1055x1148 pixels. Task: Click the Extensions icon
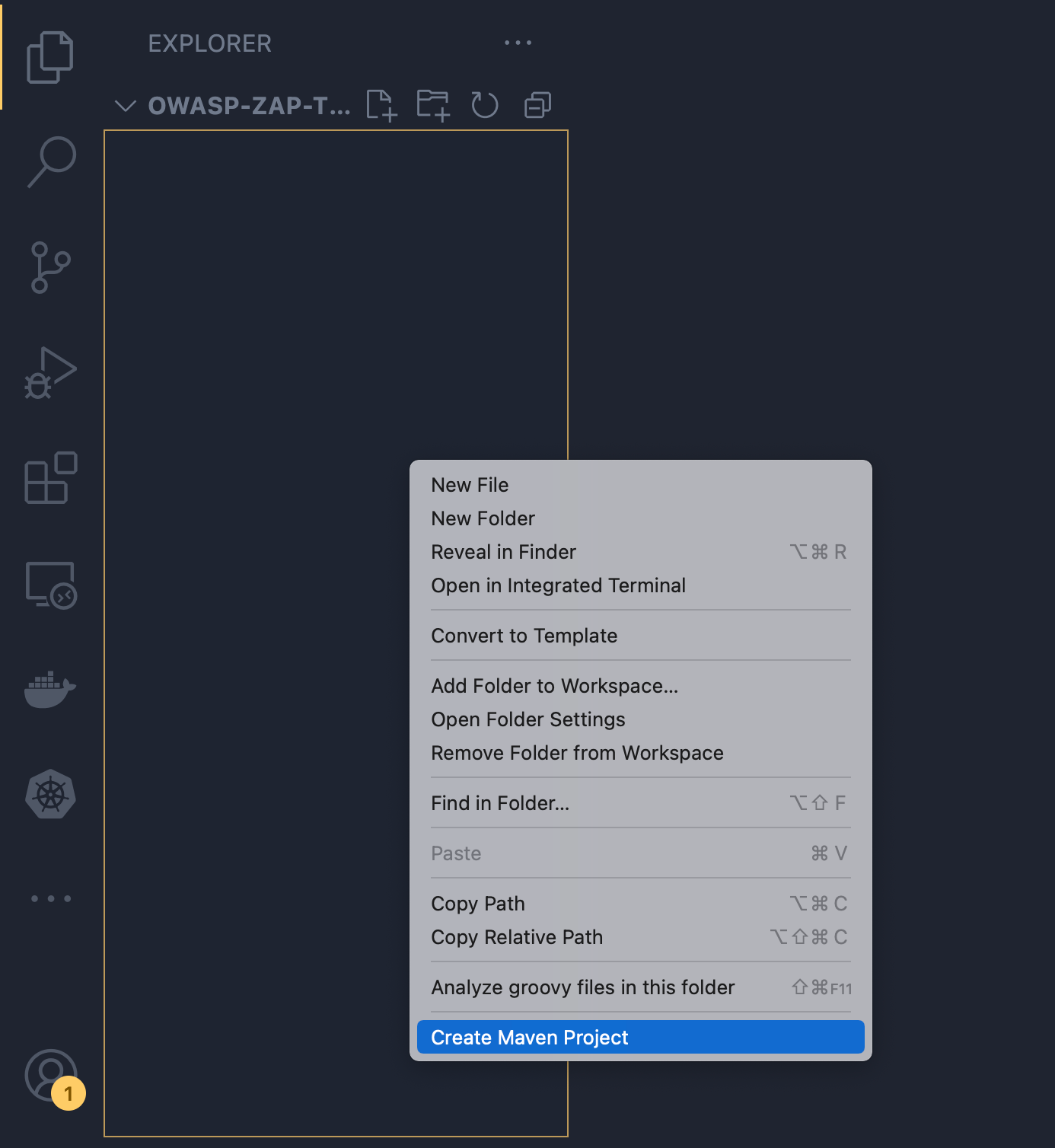[x=49, y=478]
